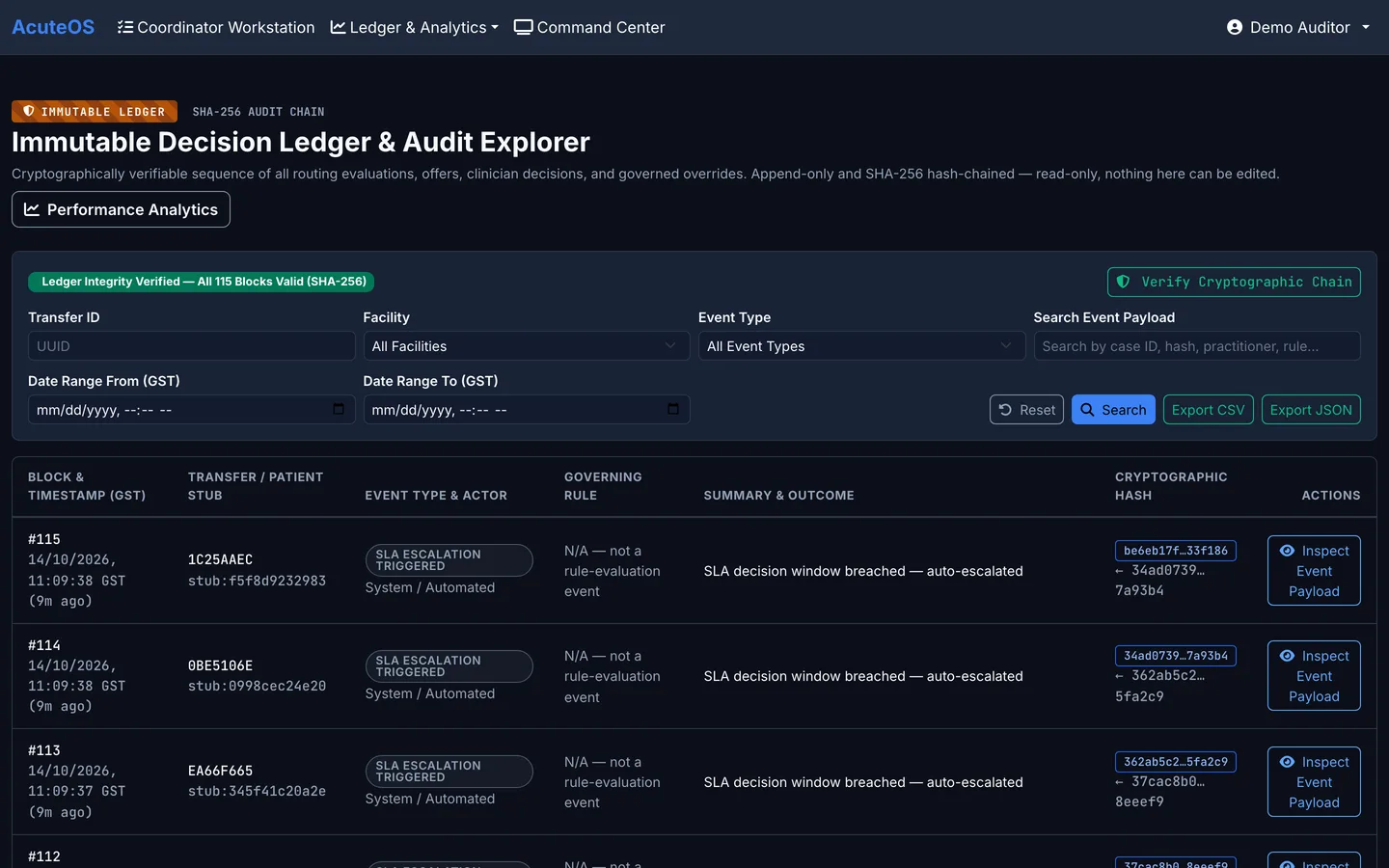
Task: Click hash badge 34ad0739…7a93b4
Action: click(x=1175, y=656)
